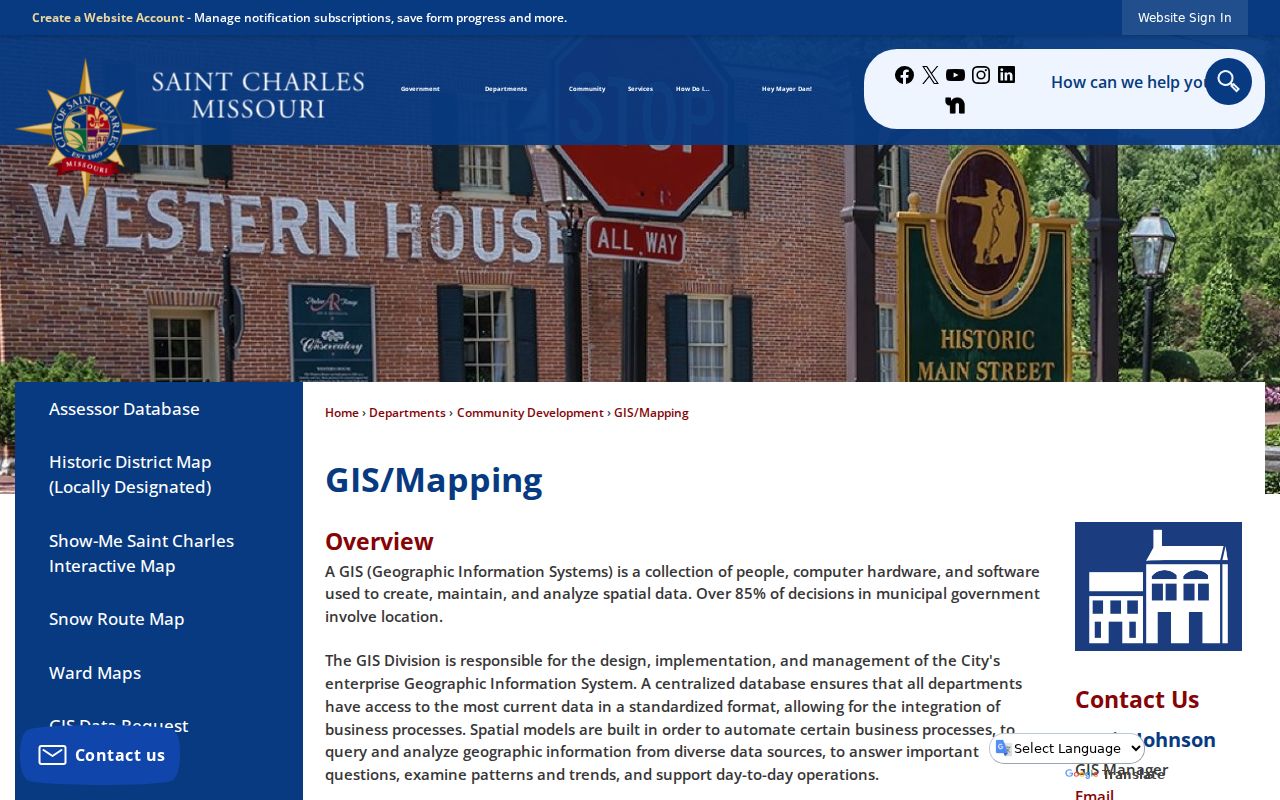Viewport: 1280px width, 800px height.
Task: Click the Create a Website Account link
Action: pos(108,18)
